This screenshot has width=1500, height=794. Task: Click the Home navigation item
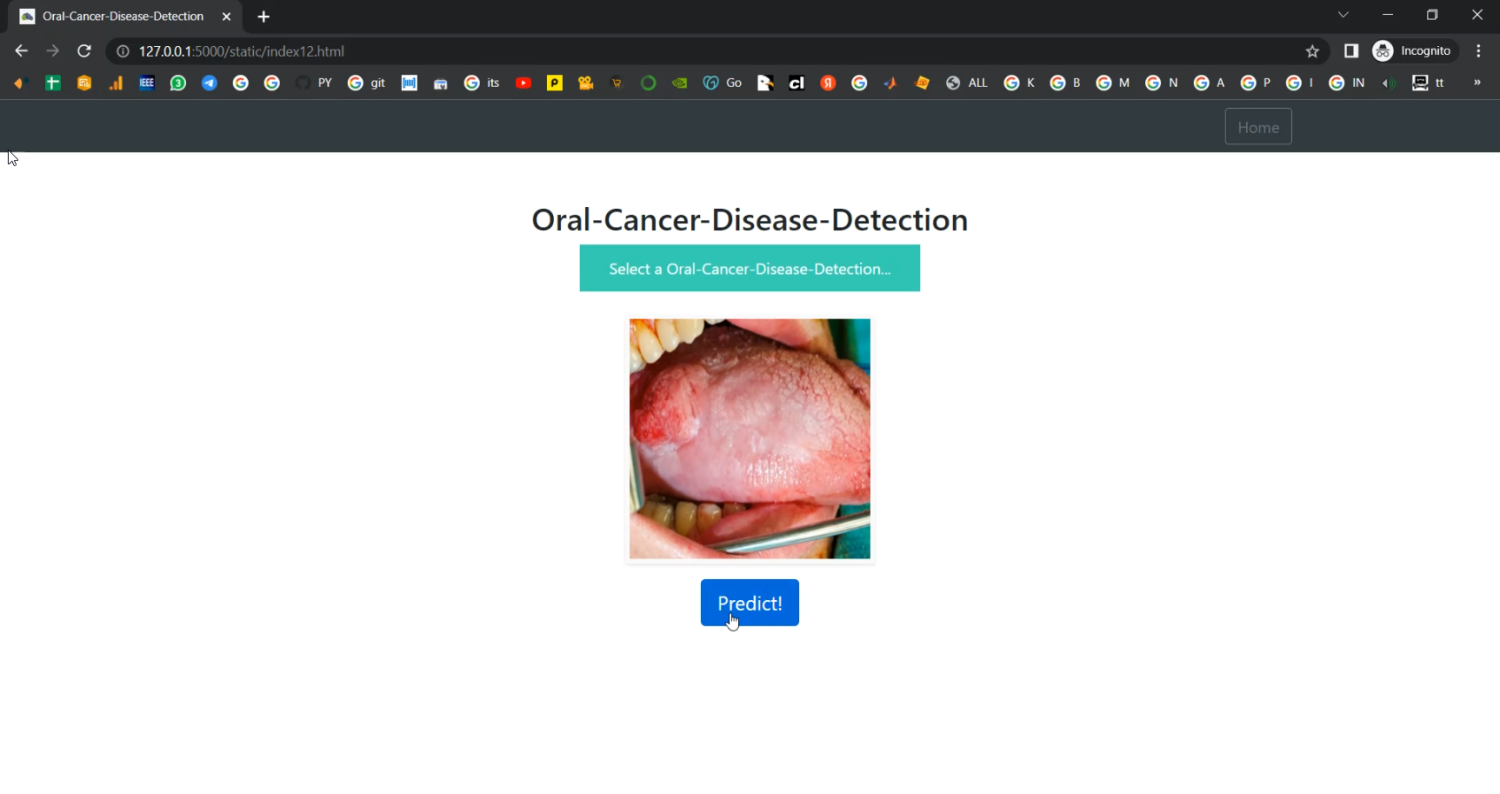pos(1258,127)
